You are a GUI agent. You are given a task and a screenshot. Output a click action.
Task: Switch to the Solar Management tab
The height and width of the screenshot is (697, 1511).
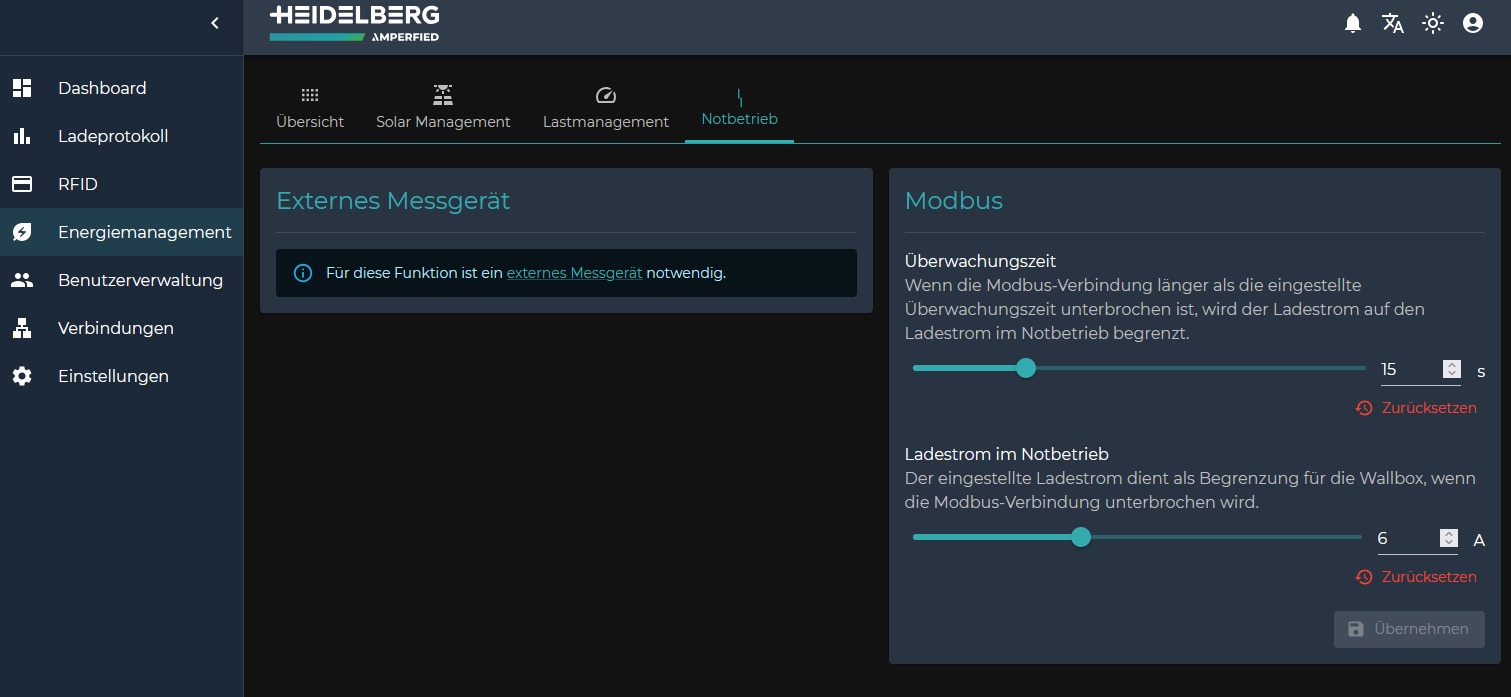coord(443,108)
